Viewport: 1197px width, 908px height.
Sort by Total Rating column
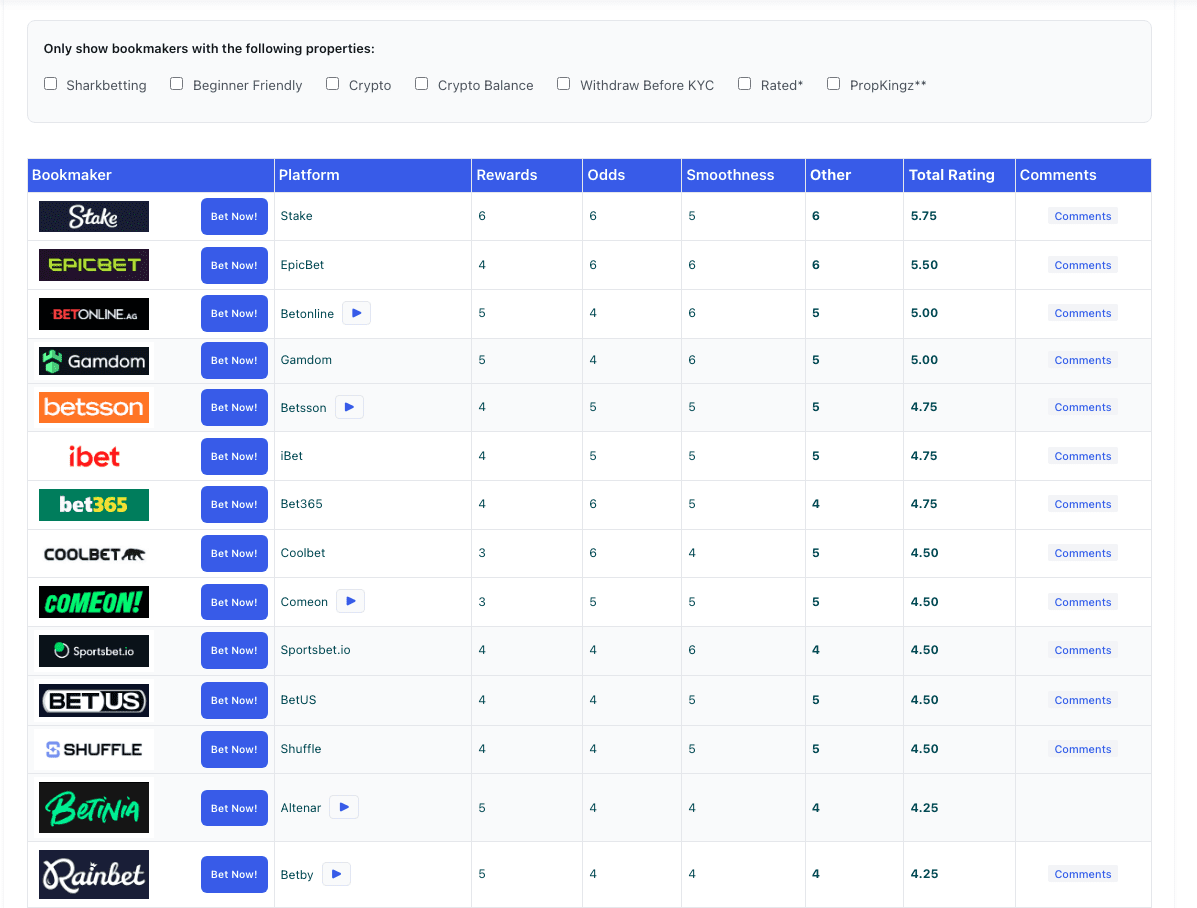pyautogui.click(x=960, y=175)
